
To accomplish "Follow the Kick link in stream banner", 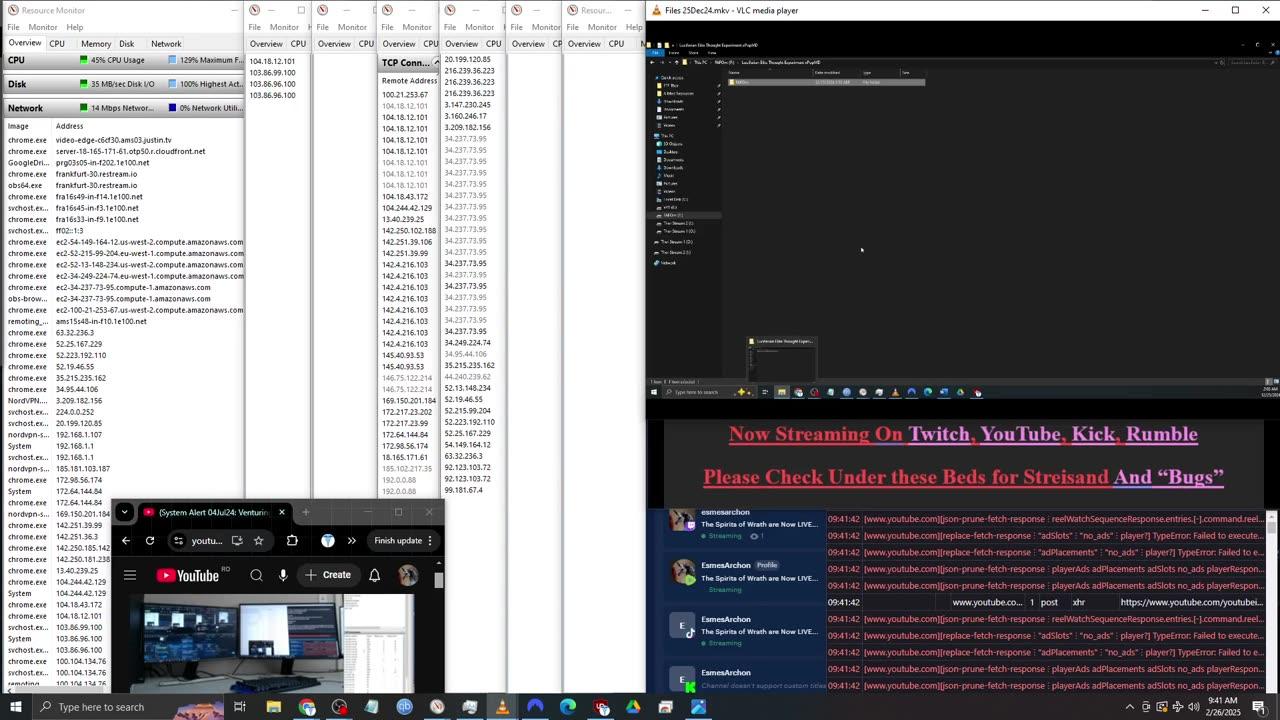I will pyautogui.click(x=1094, y=434).
